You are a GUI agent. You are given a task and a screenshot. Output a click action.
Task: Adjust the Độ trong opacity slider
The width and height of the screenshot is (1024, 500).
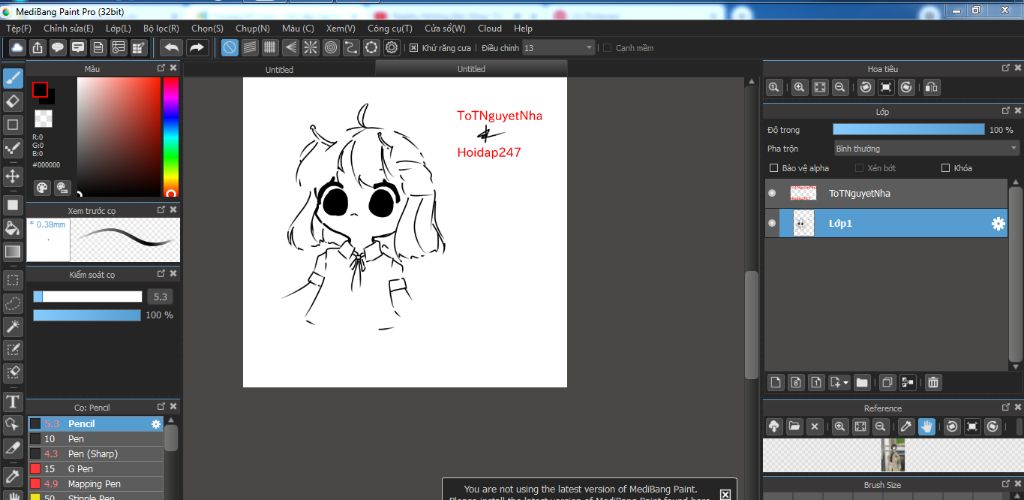point(908,130)
